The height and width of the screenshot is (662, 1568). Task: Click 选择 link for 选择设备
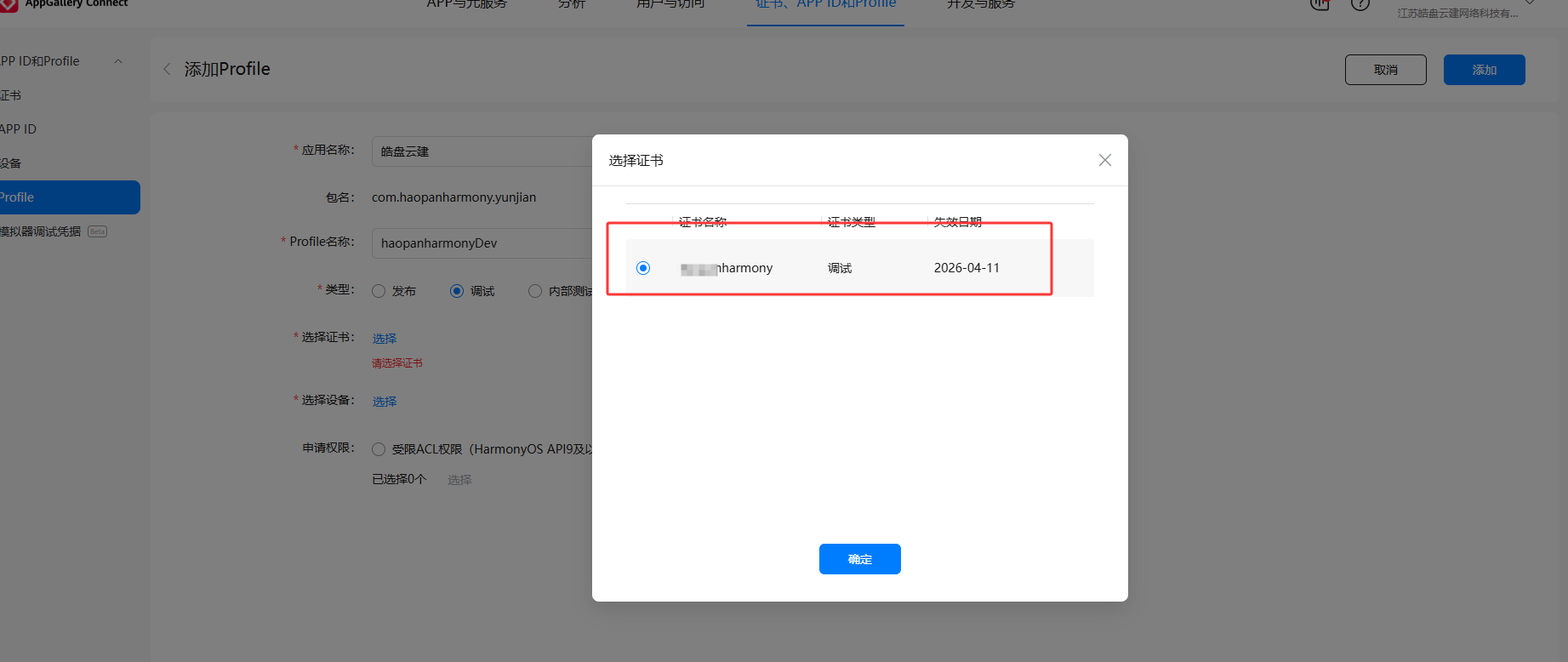point(385,402)
